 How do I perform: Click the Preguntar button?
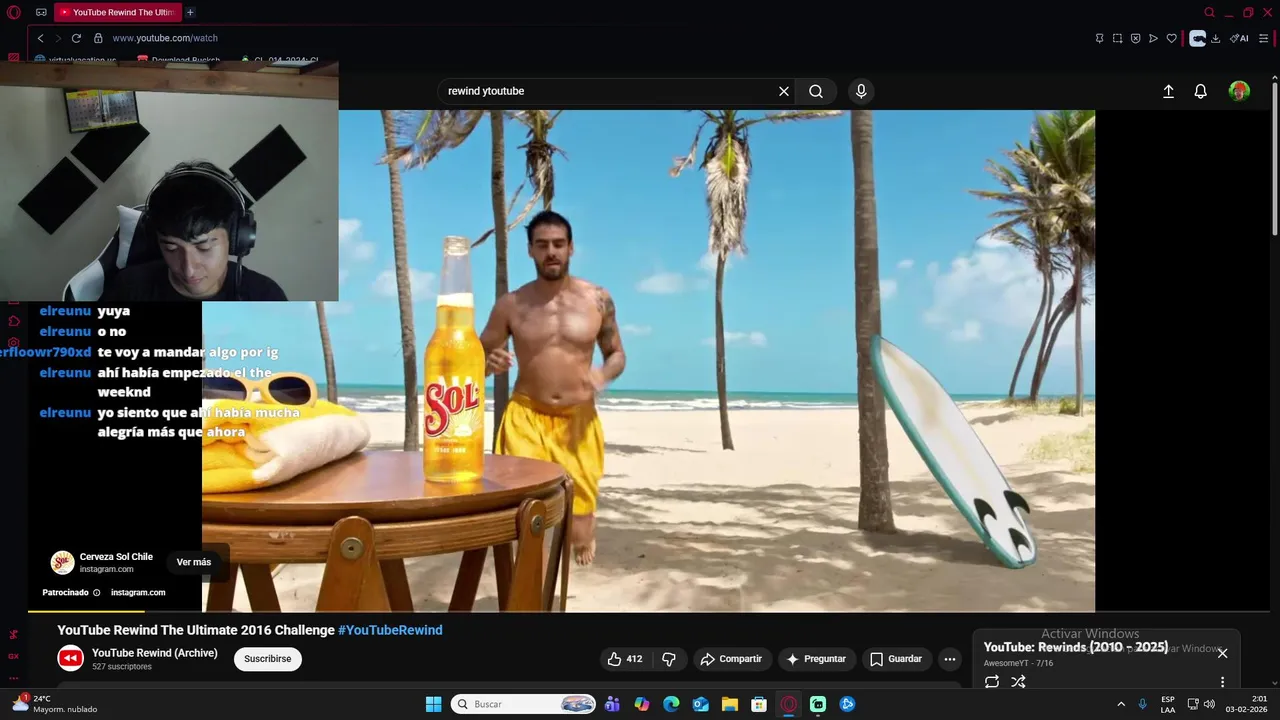coord(816,659)
